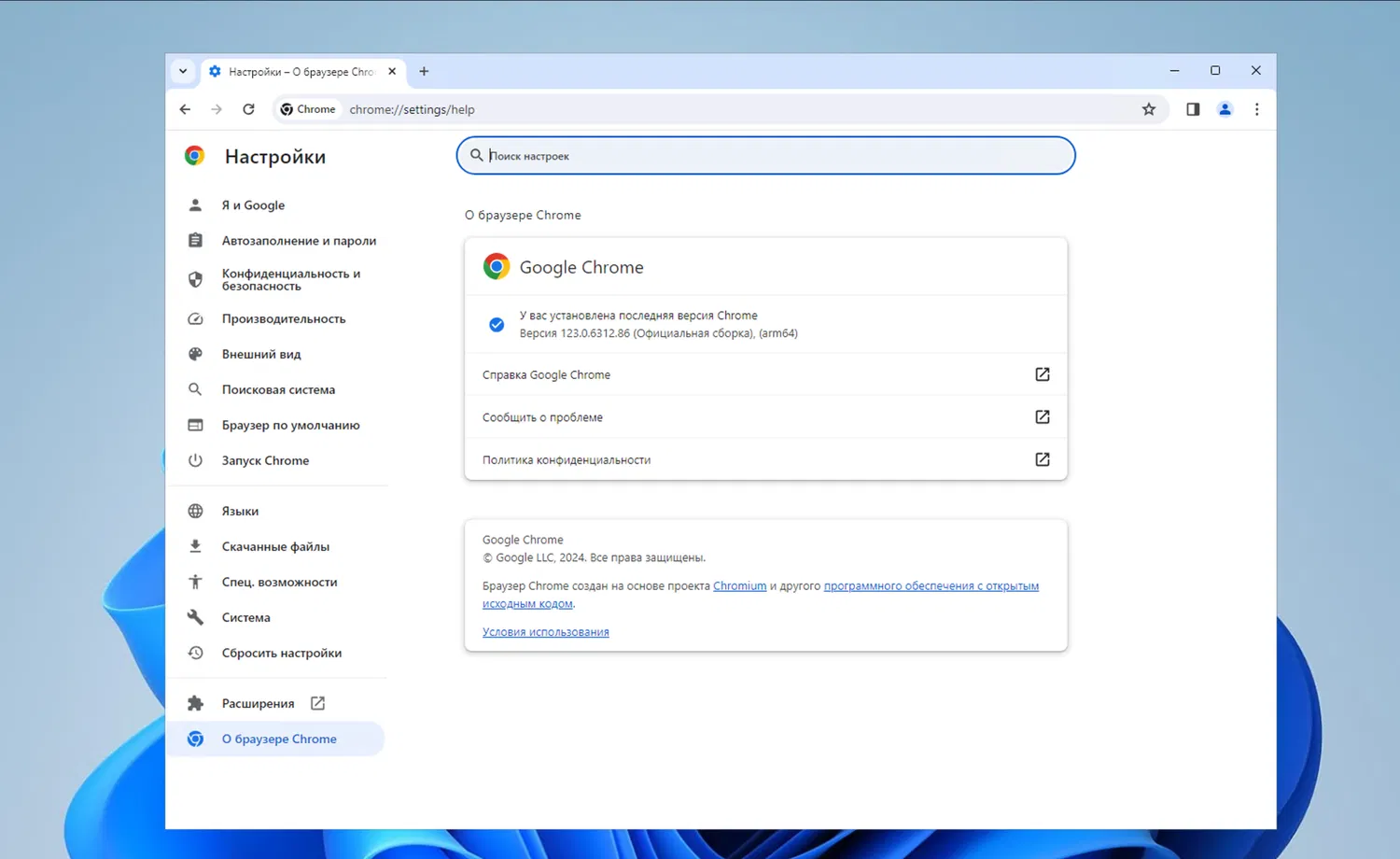Open Поисковая система settings section
The width and height of the screenshot is (1400, 859).
[278, 389]
